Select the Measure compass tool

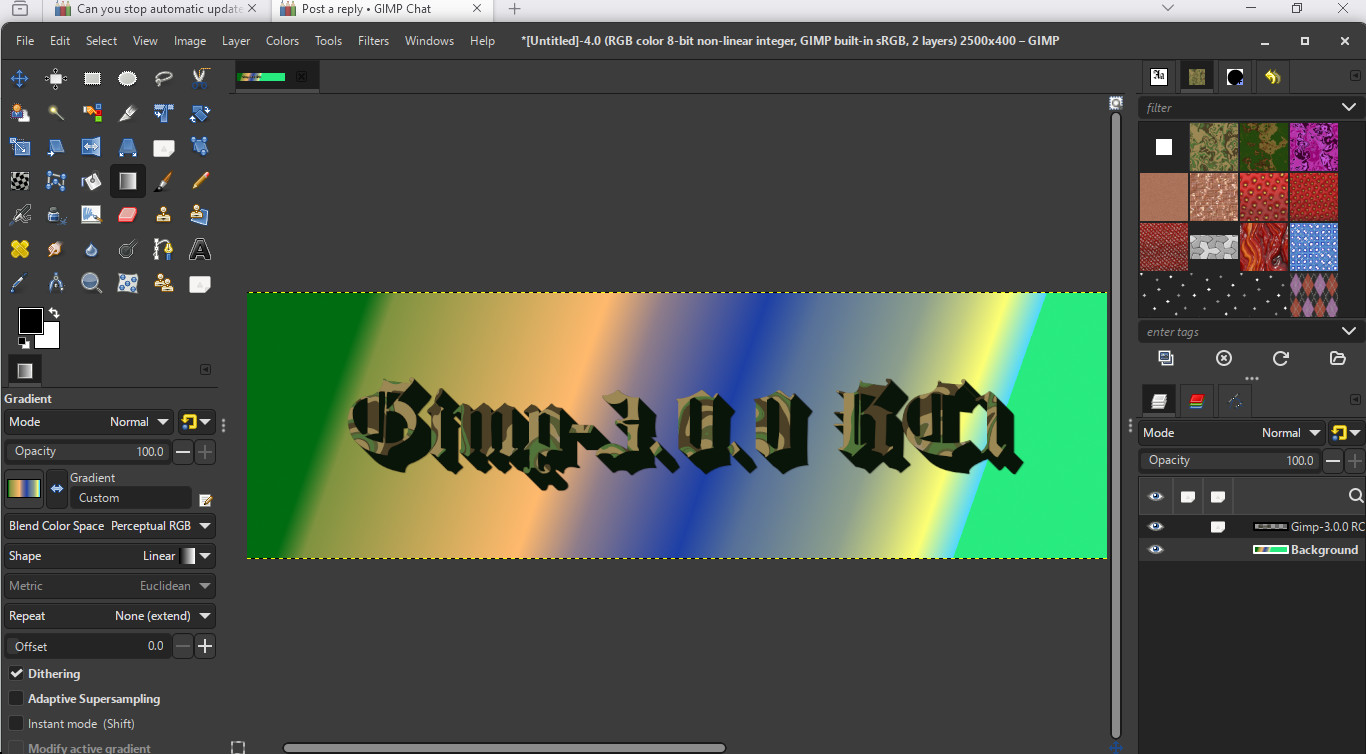(56, 283)
